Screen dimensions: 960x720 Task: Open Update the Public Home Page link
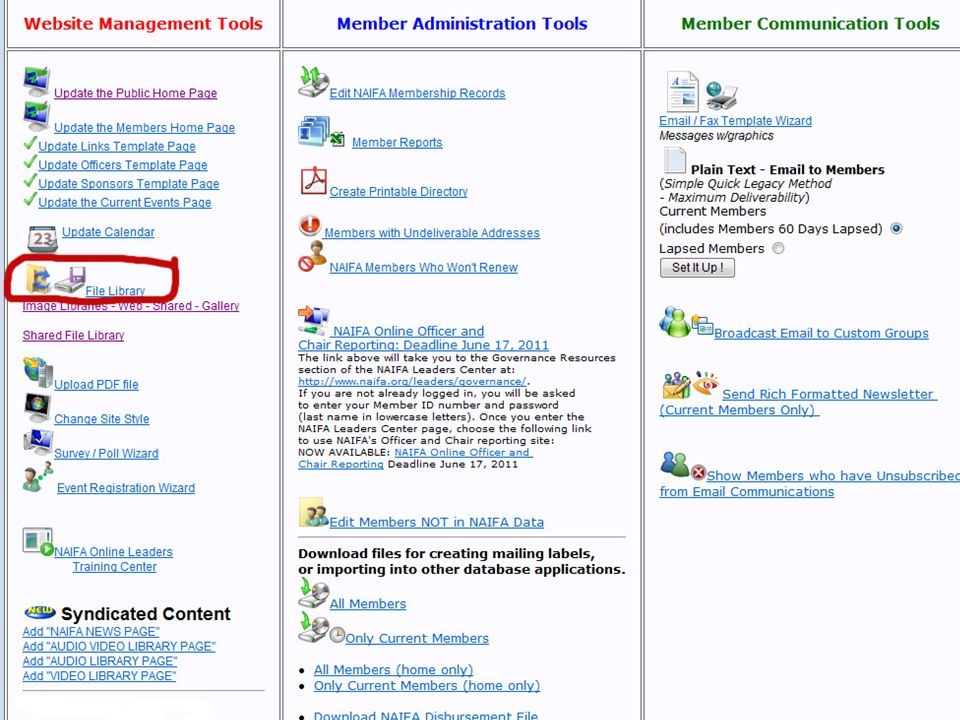pyautogui.click(x=135, y=93)
